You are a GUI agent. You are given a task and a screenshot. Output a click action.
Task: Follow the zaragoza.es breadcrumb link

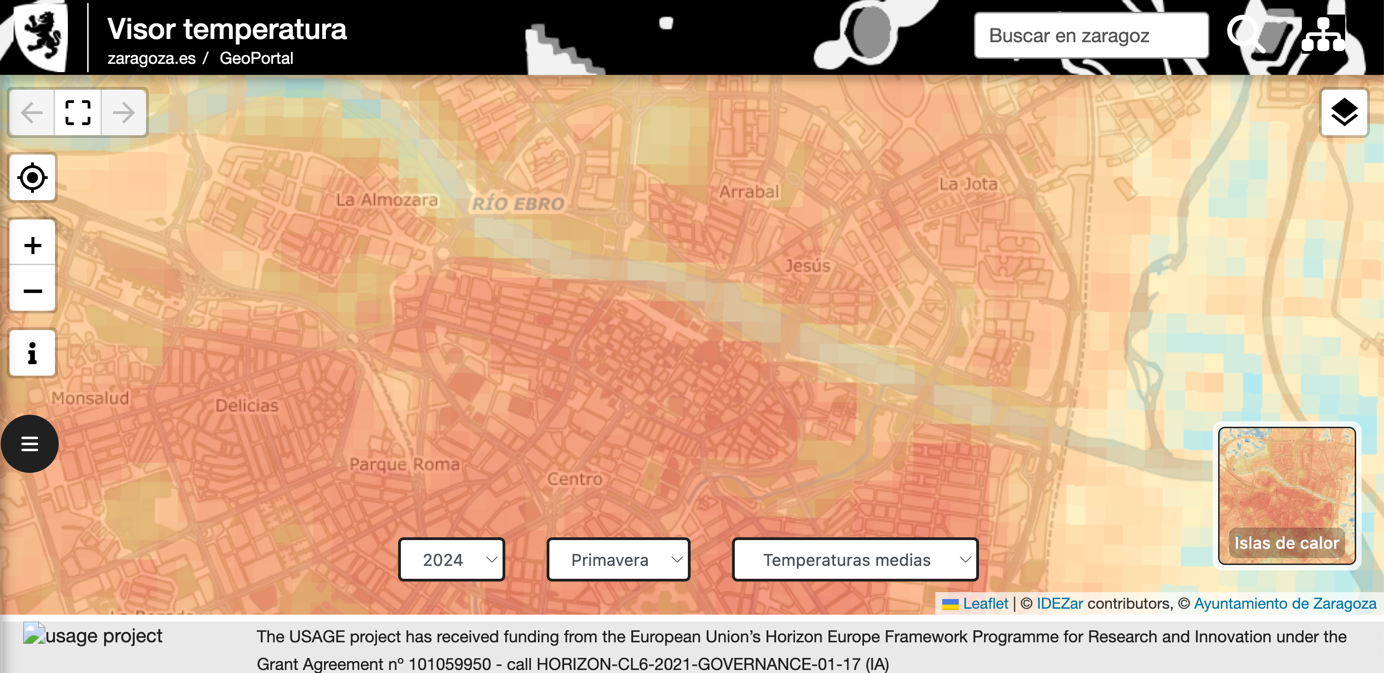151,58
